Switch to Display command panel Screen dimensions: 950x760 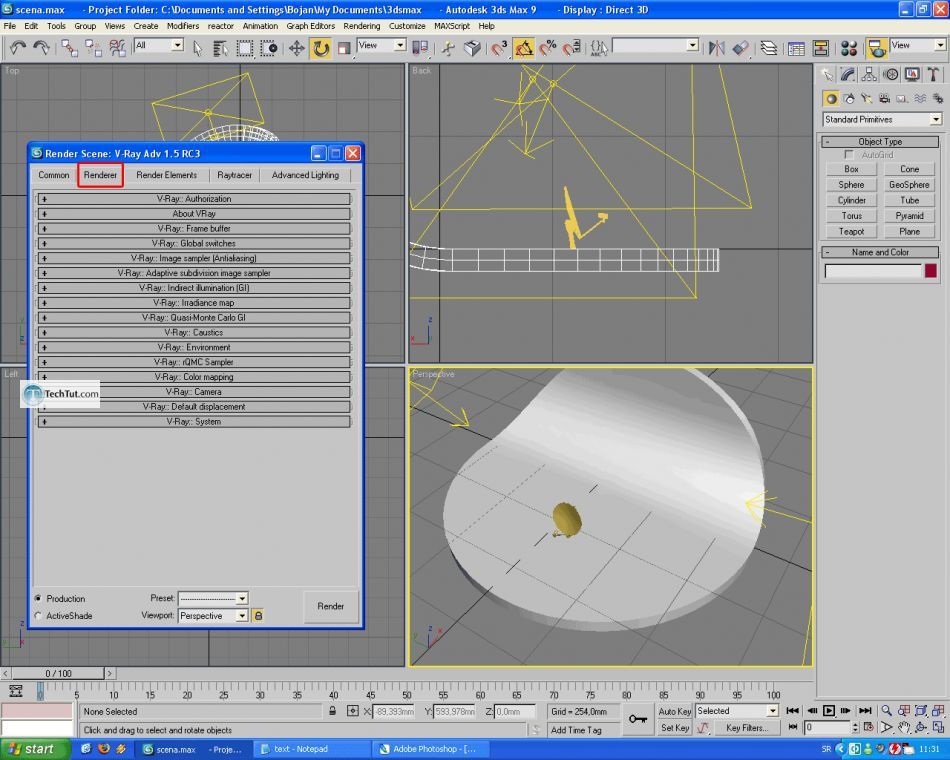(912, 75)
